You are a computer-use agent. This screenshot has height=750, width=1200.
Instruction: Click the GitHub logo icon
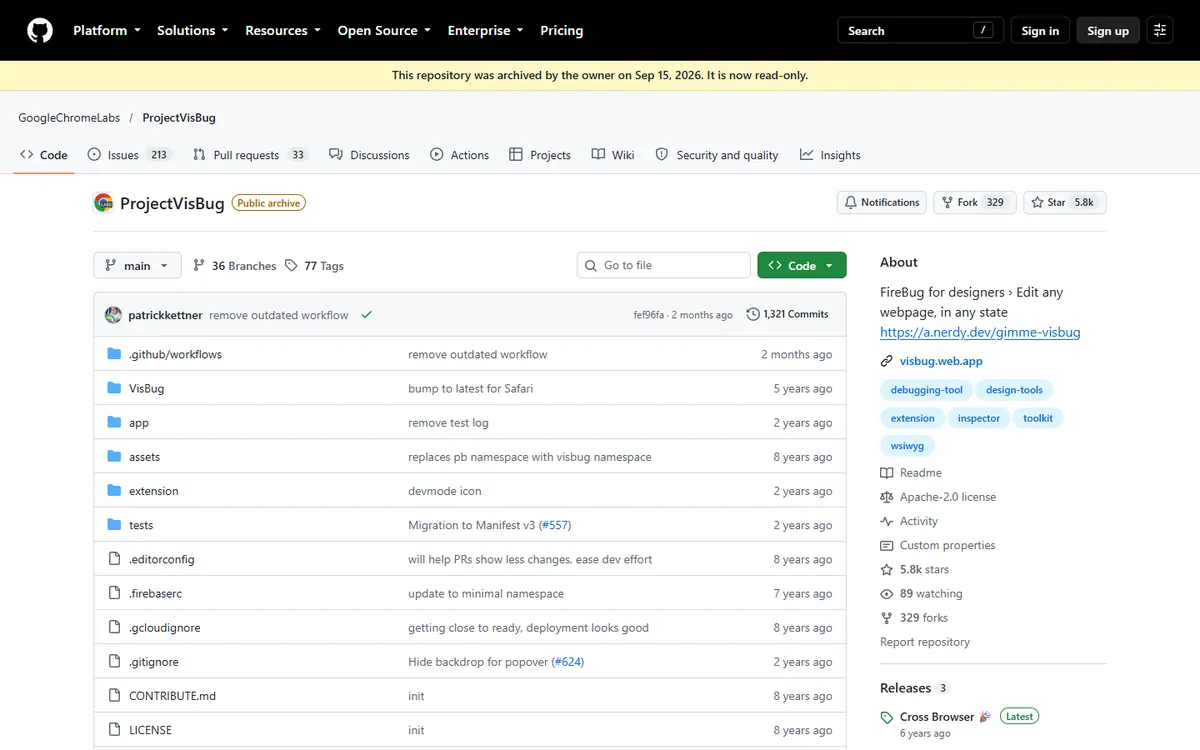[40, 30]
